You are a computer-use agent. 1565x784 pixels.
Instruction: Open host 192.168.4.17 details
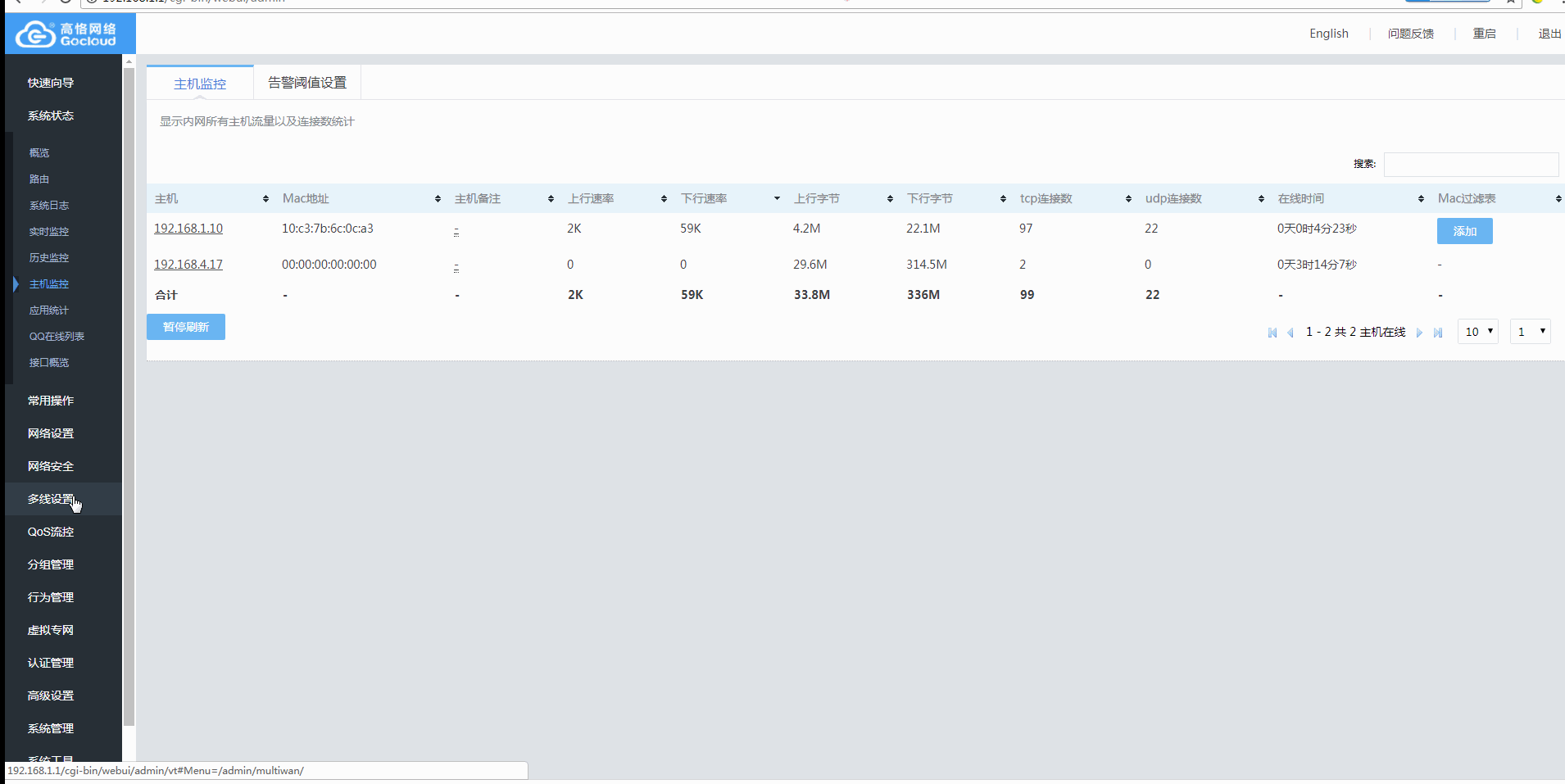point(188,265)
